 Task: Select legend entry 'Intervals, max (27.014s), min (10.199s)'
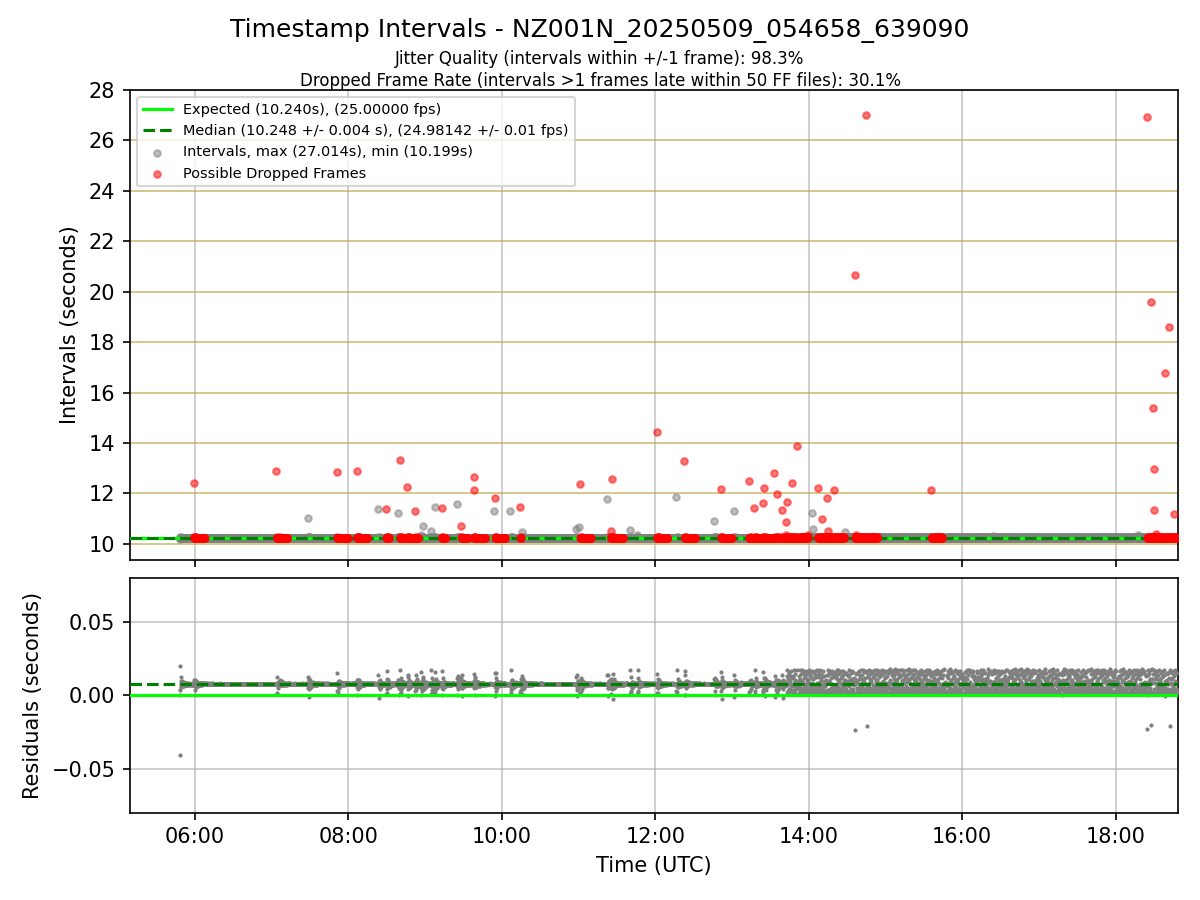[x=328, y=151]
